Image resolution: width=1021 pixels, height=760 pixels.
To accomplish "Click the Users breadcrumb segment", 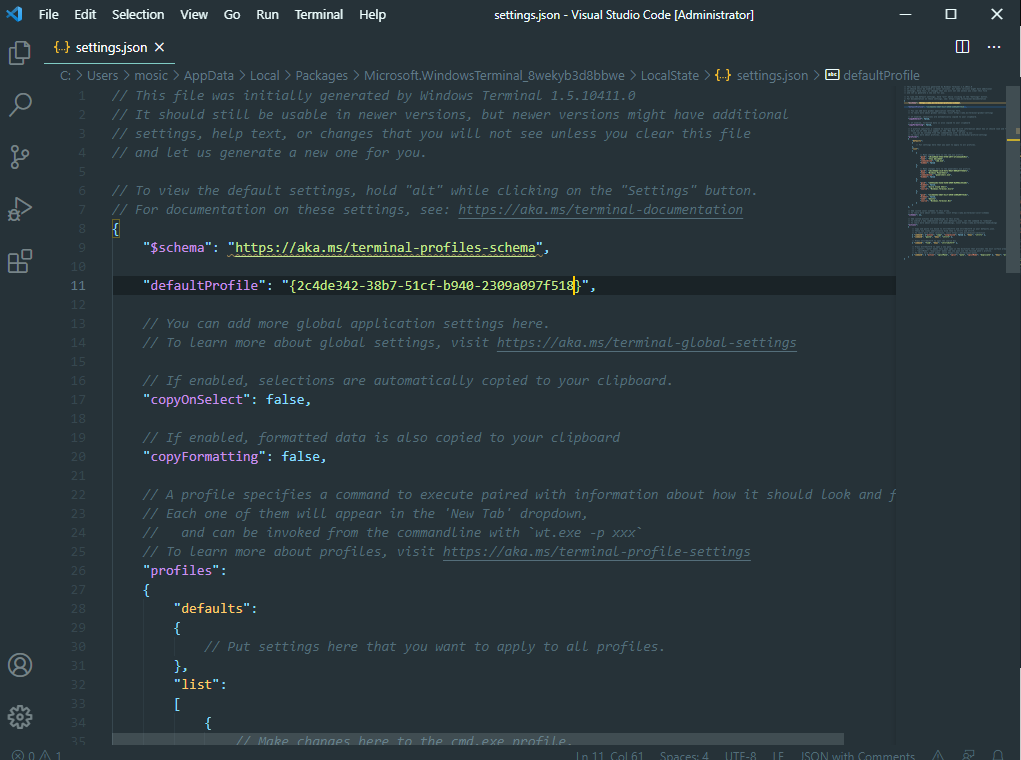I will pyautogui.click(x=103, y=76).
